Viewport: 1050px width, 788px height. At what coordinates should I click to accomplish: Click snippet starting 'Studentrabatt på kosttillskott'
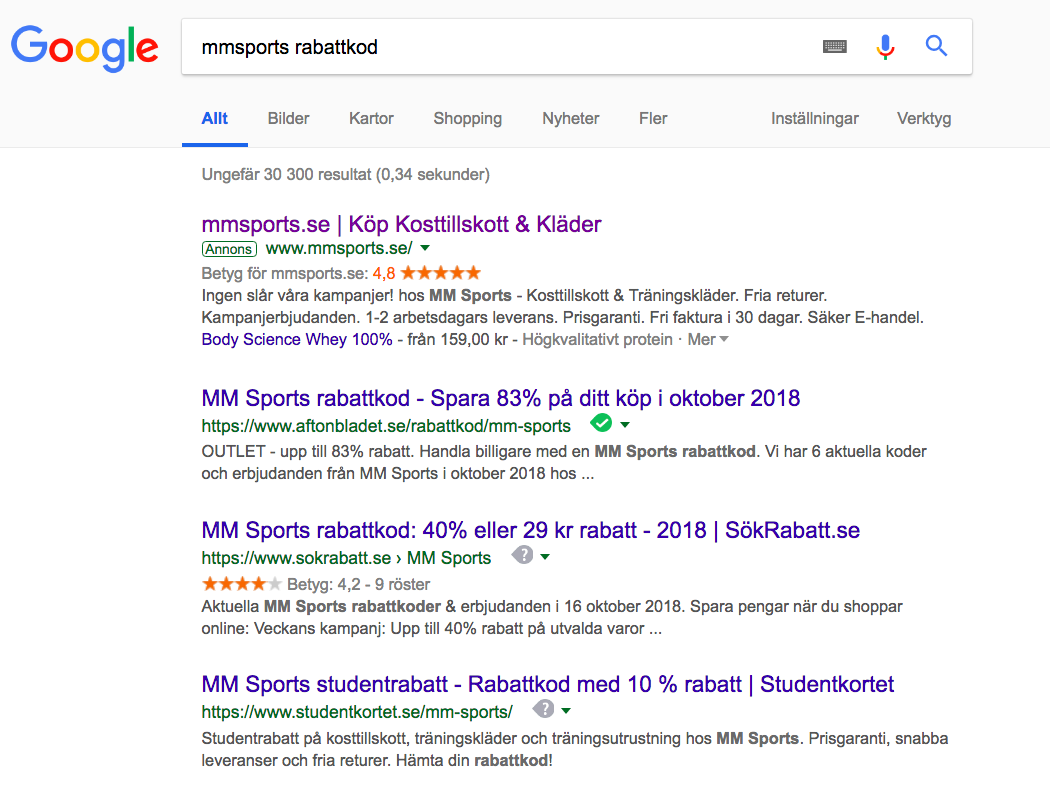pos(575,749)
